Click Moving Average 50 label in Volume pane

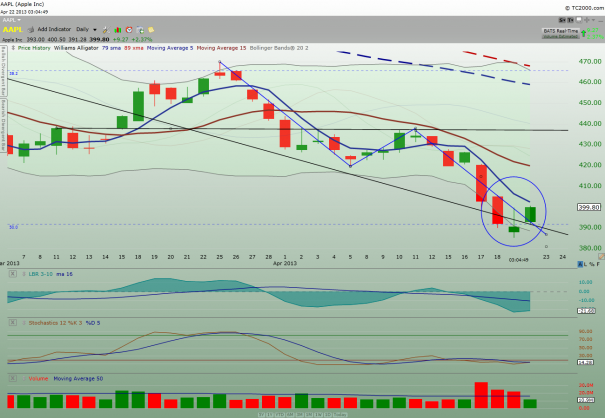click(78, 379)
